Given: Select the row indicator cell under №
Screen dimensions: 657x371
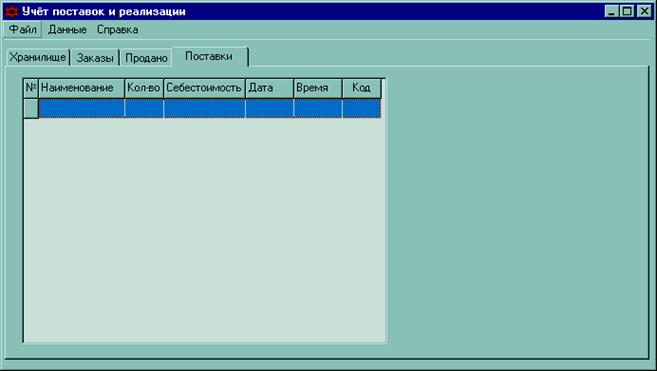Looking at the screenshot, I should click(x=31, y=108).
